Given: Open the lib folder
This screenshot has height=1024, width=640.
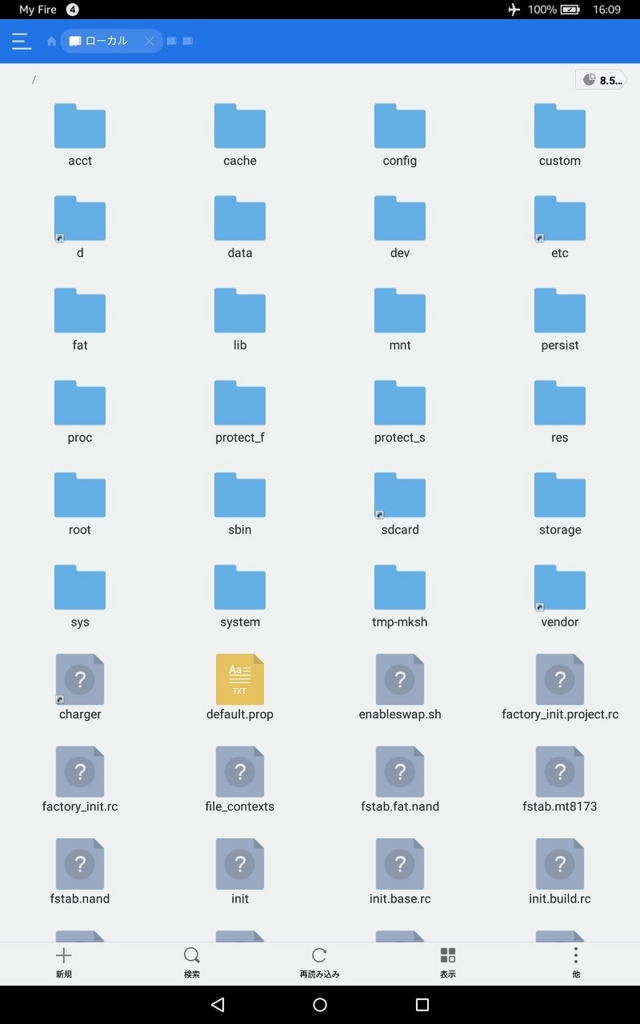Looking at the screenshot, I should (240, 320).
